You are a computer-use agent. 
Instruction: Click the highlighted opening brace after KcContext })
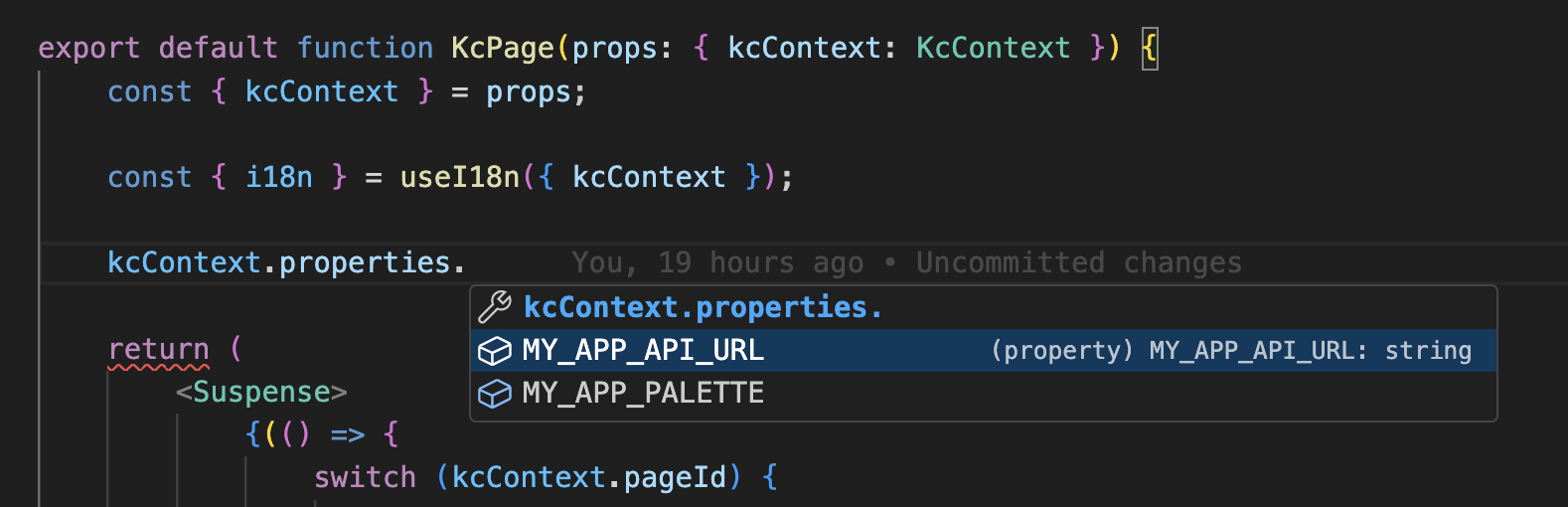[1150, 48]
